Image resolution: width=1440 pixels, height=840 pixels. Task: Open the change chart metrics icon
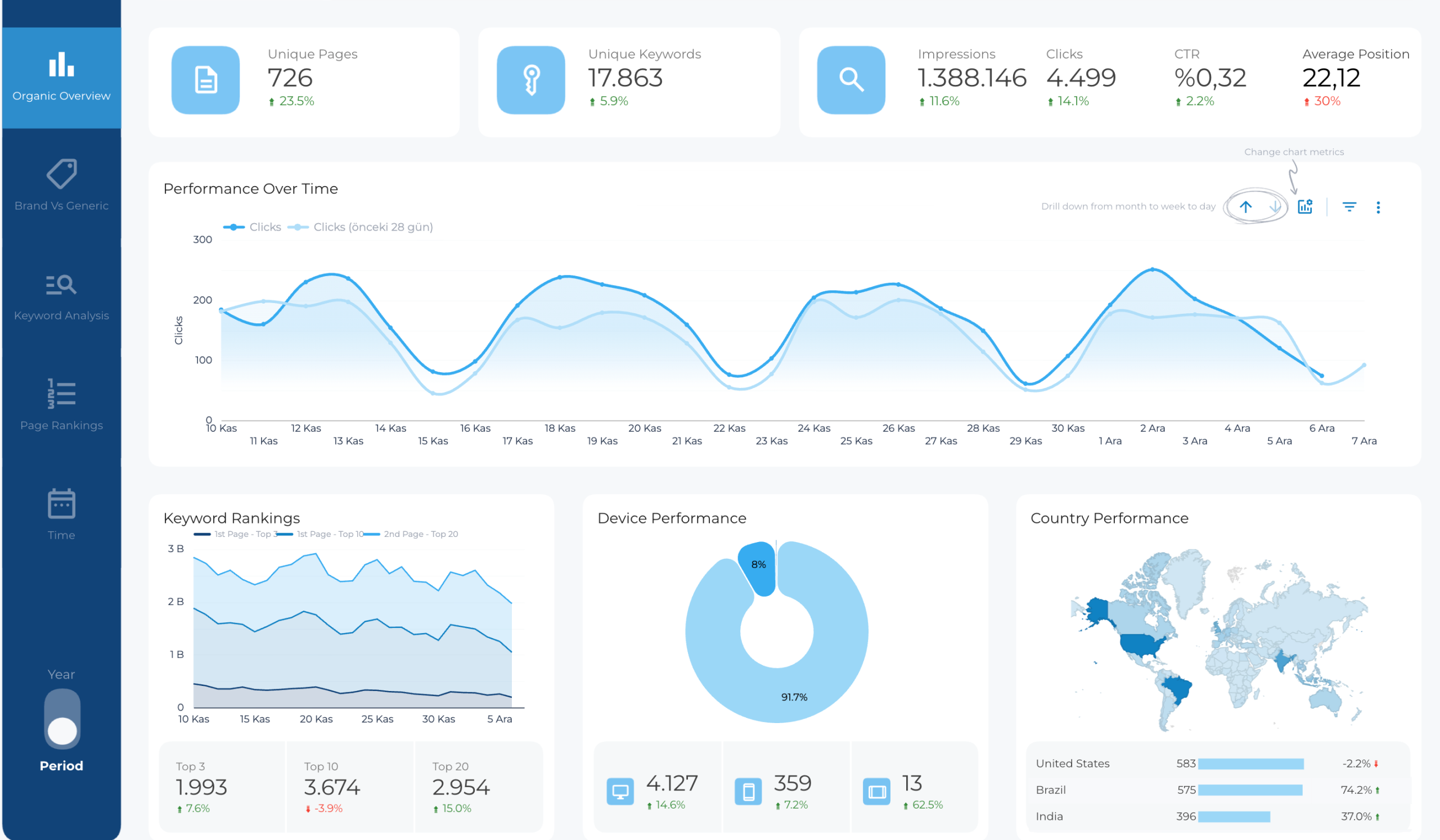point(1305,207)
